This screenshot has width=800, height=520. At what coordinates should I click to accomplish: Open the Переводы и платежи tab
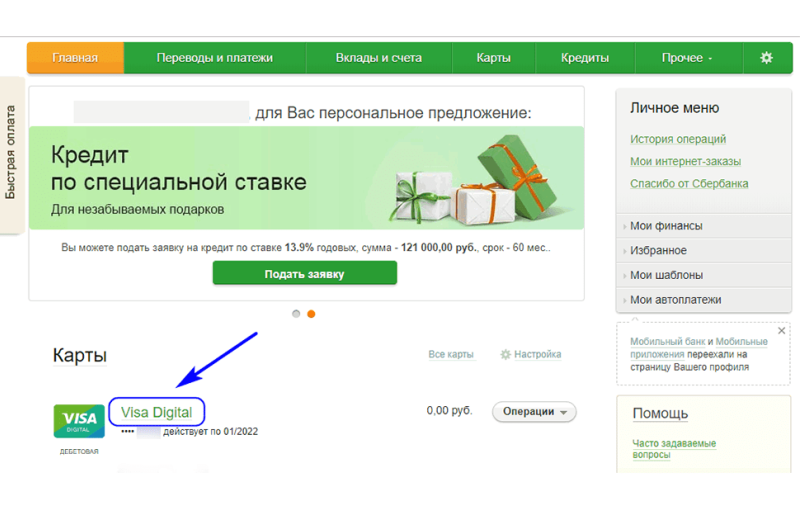coord(214,58)
